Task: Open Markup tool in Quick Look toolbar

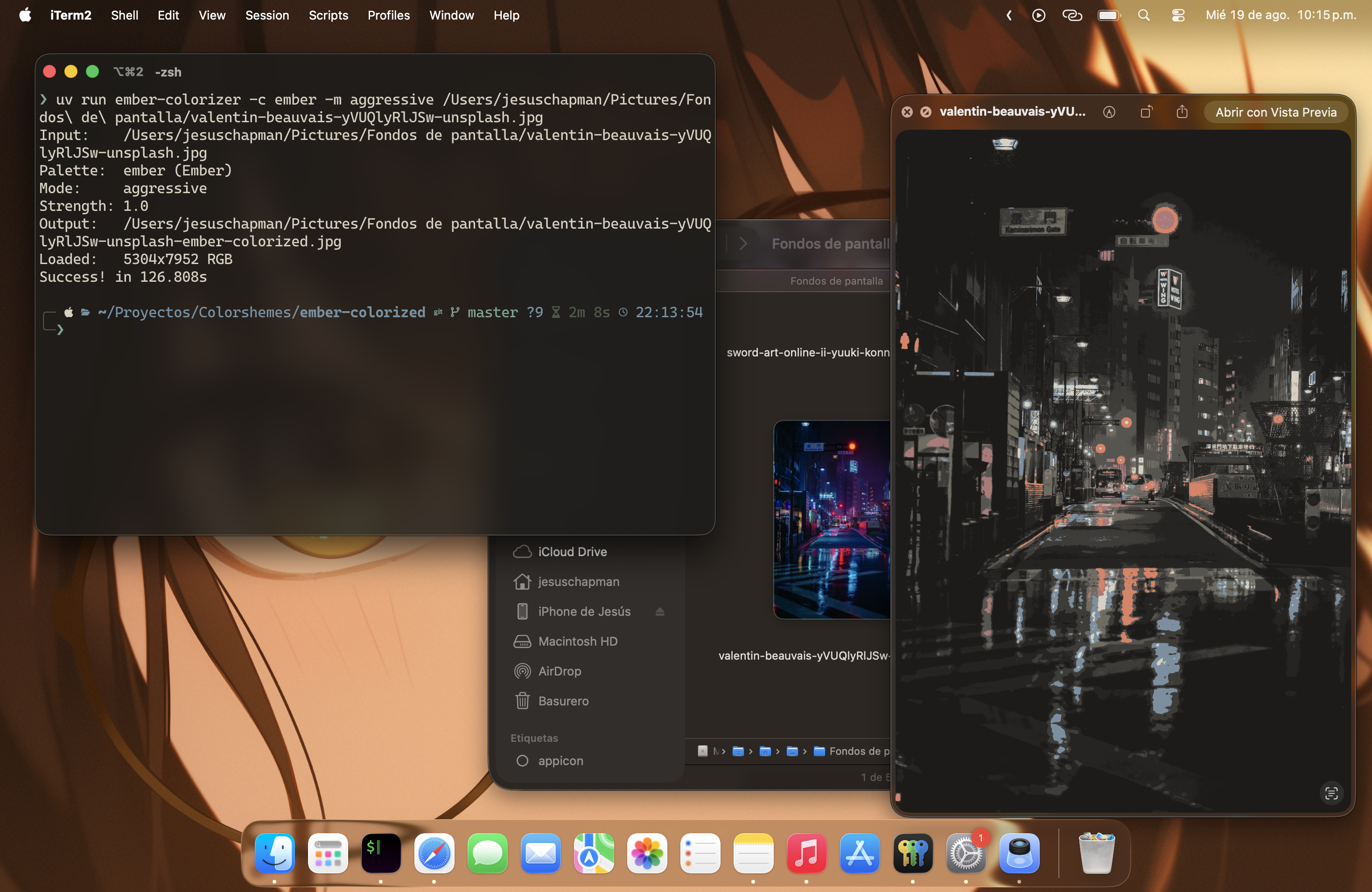Action: point(1109,112)
